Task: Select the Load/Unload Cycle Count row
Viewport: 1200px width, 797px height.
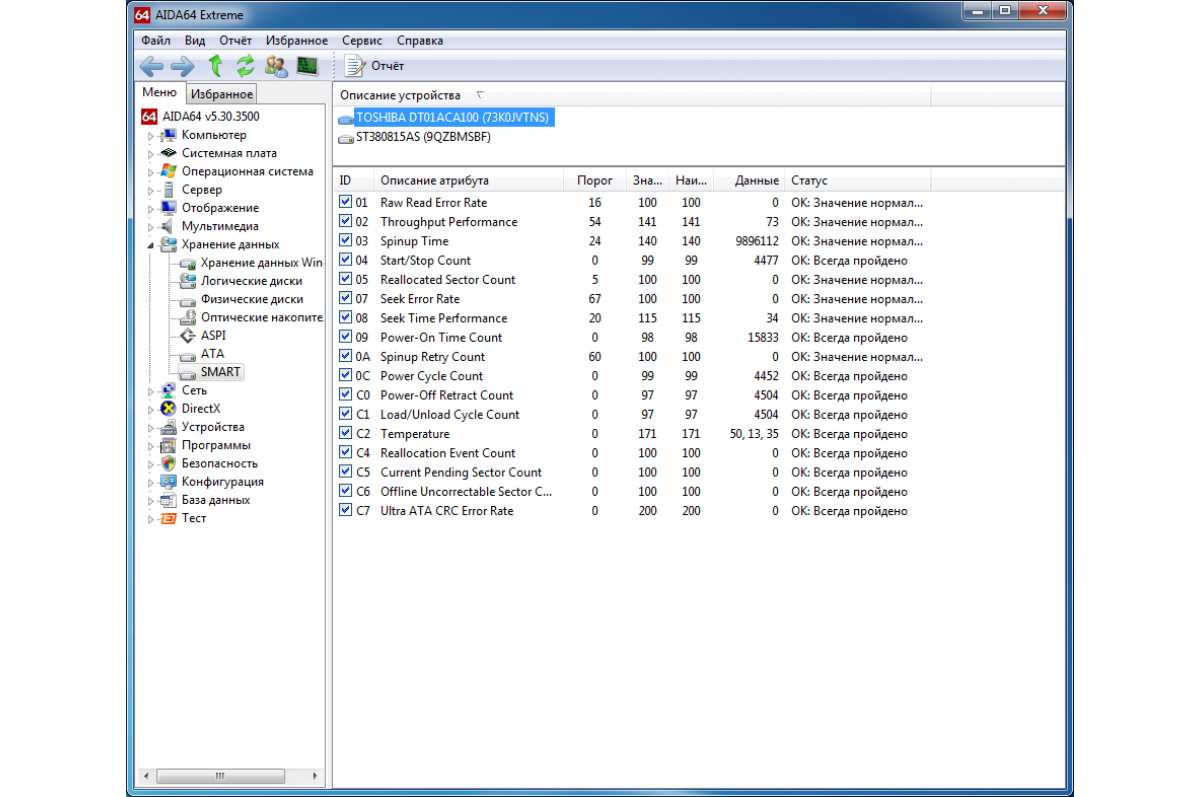Action: tap(635, 414)
